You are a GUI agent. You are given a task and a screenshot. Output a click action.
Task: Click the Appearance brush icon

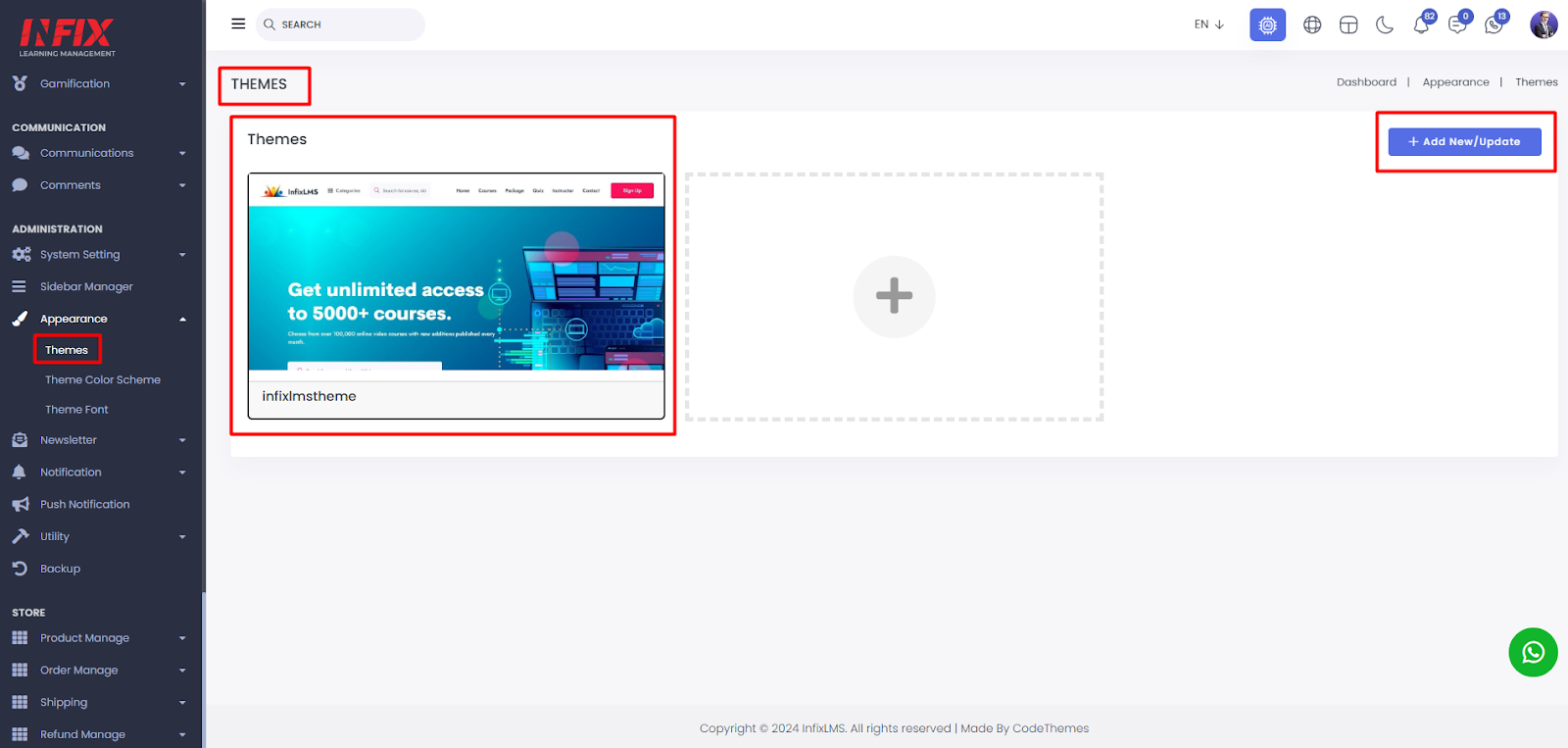pos(20,319)
